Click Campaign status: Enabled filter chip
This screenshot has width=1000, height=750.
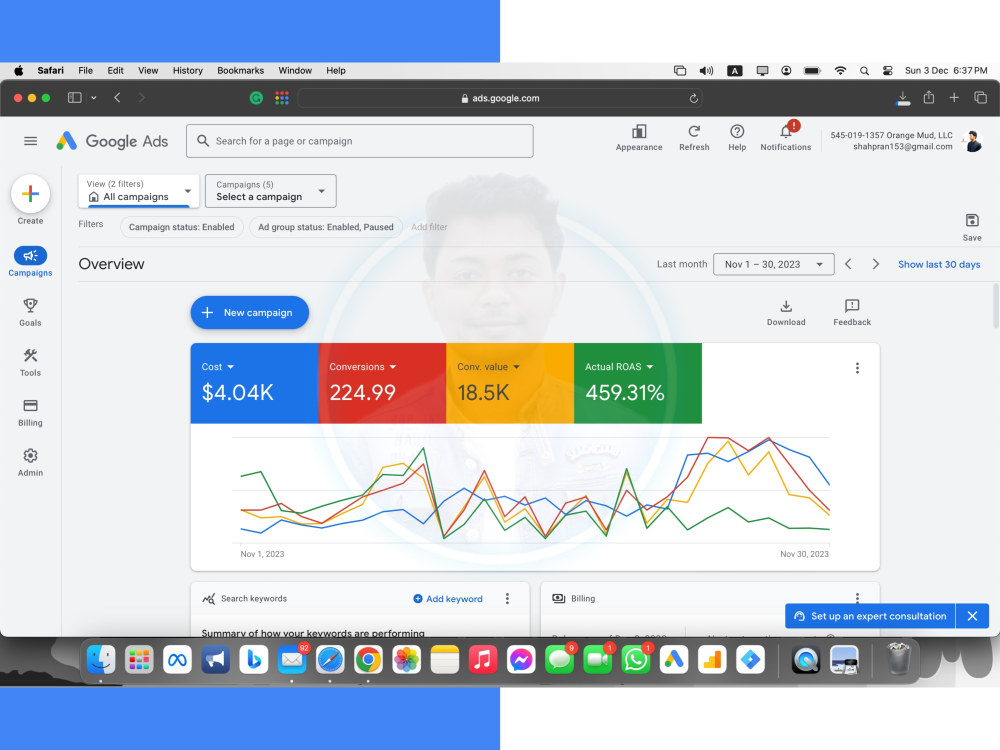[x=182, y=227]
